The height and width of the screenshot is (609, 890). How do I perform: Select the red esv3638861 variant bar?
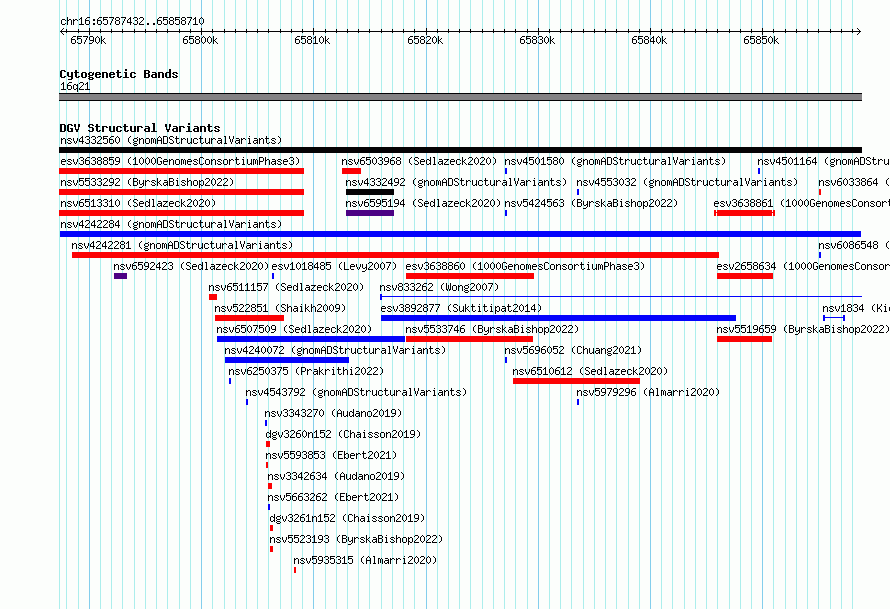pyautogui.click(x=745, y=213)
